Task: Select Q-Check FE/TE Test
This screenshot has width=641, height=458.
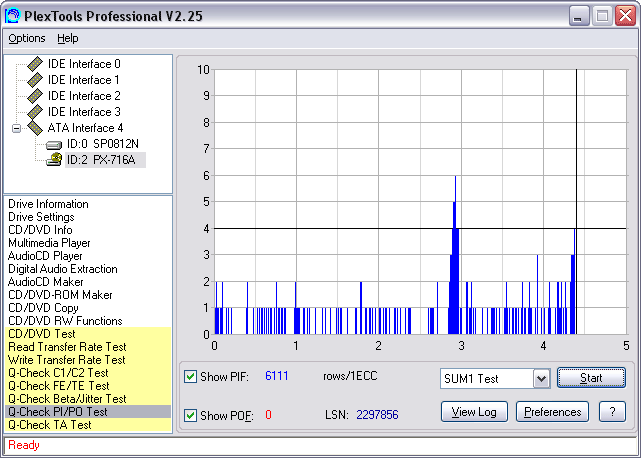Action: (x=88, y=386)
